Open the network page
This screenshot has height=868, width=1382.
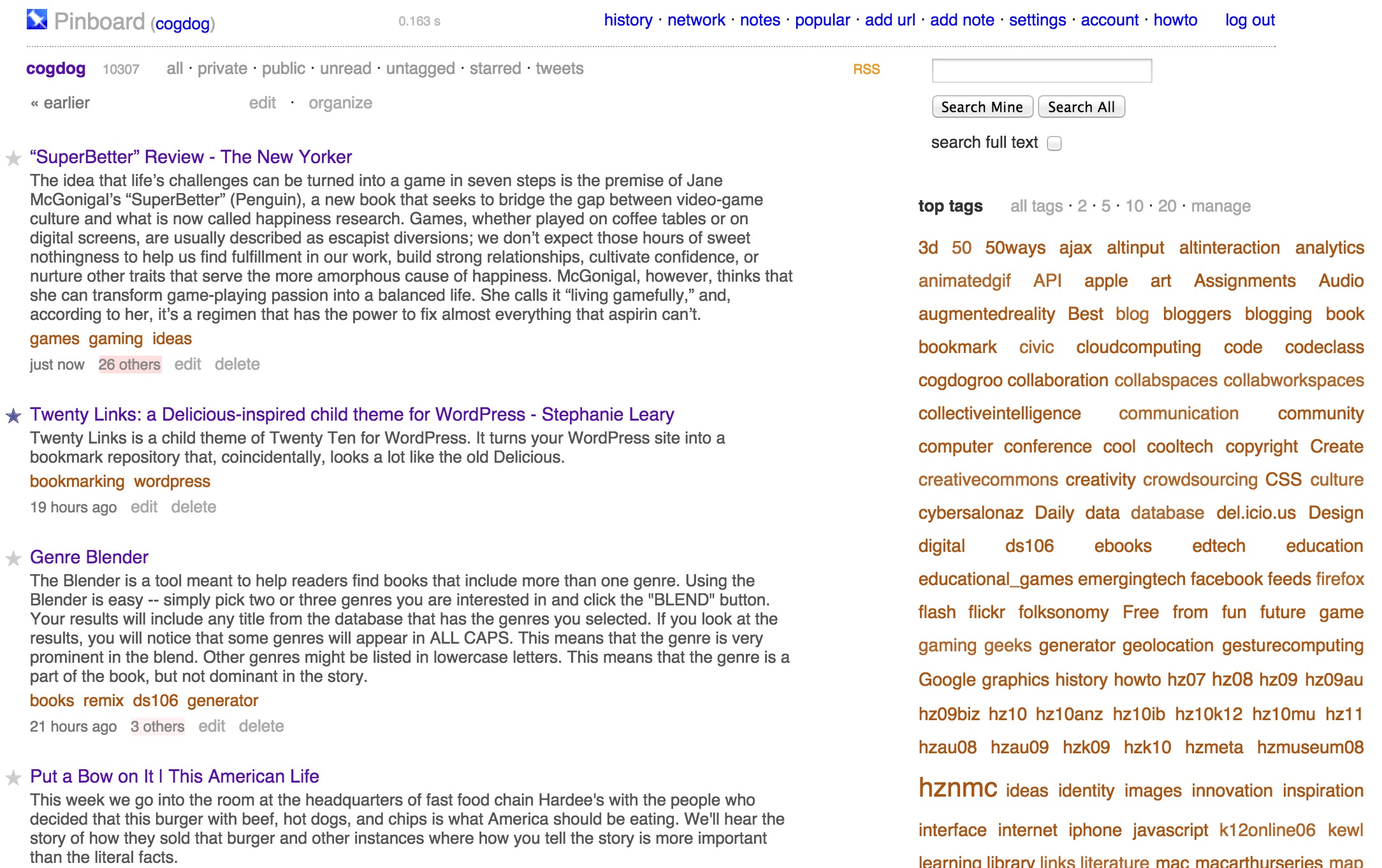pos(696,20)
